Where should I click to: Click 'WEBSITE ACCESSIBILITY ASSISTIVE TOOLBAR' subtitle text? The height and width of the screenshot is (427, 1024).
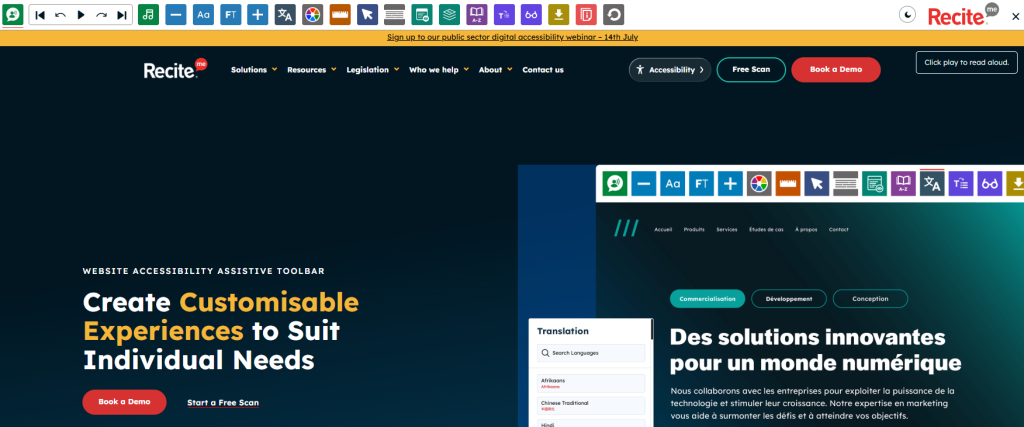click(x=204, y=271)
